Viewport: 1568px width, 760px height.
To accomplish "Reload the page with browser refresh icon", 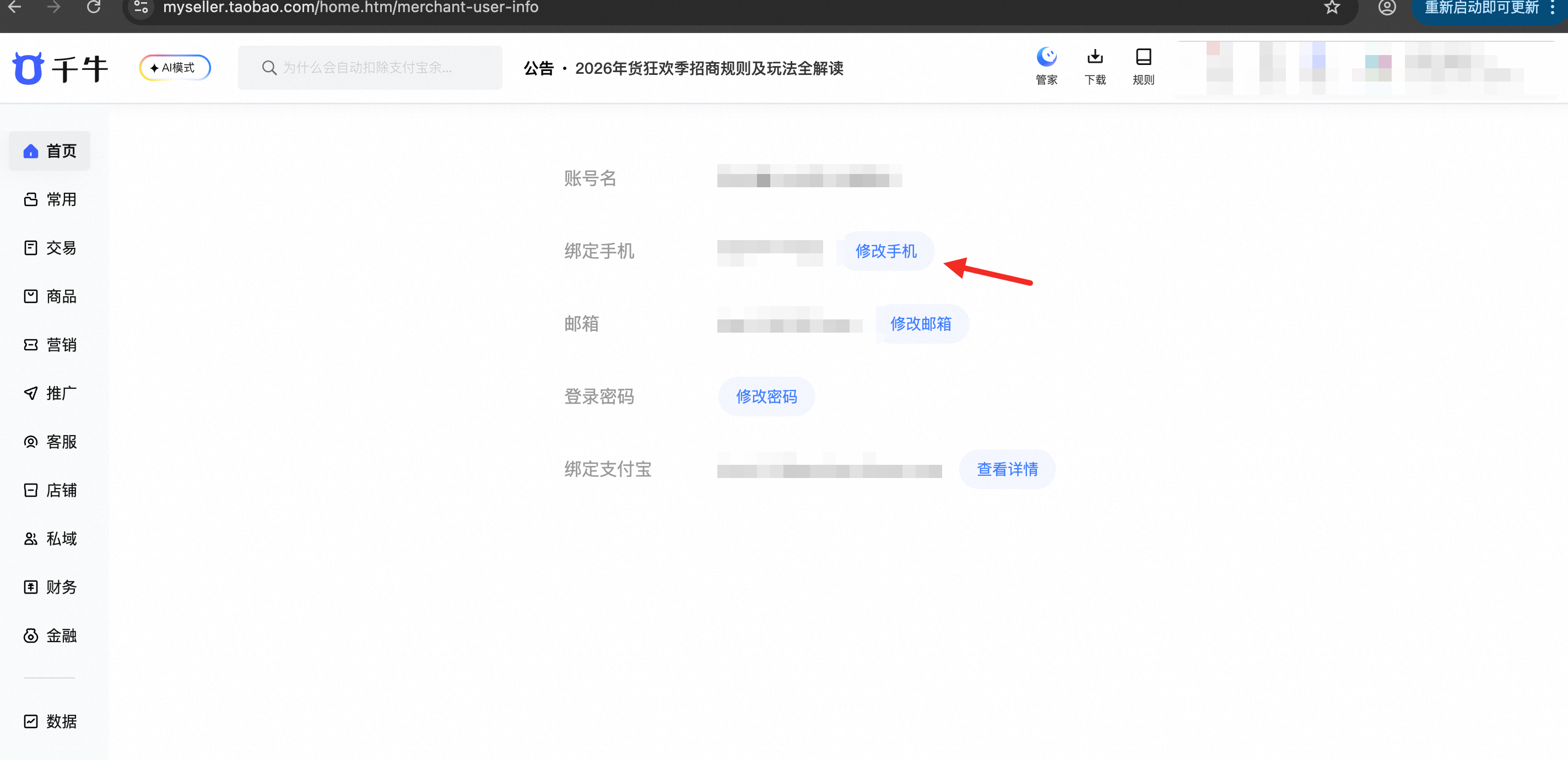I will [x=94, y=7].
